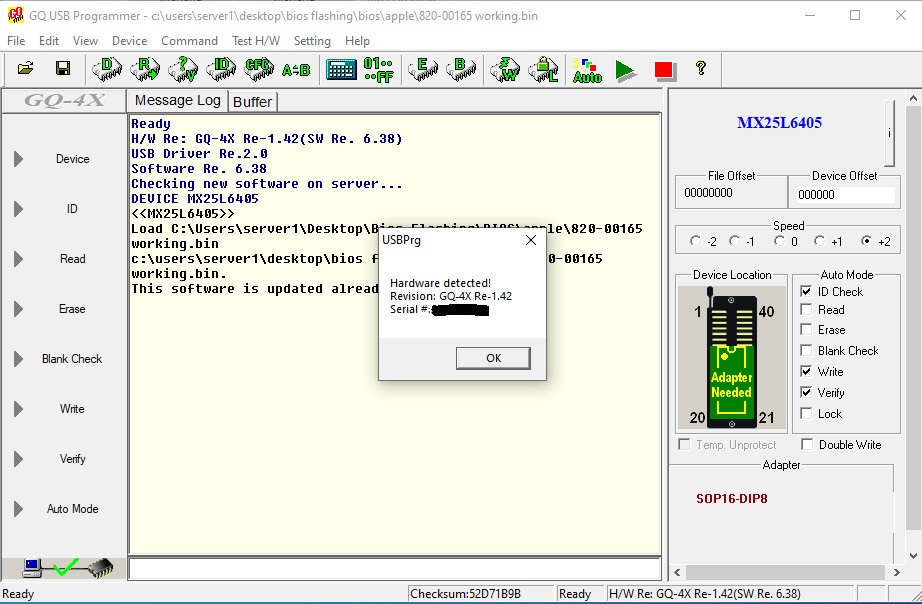Click the B chip blank check icon
Screen dimensions: 922x604
(461, 69)
